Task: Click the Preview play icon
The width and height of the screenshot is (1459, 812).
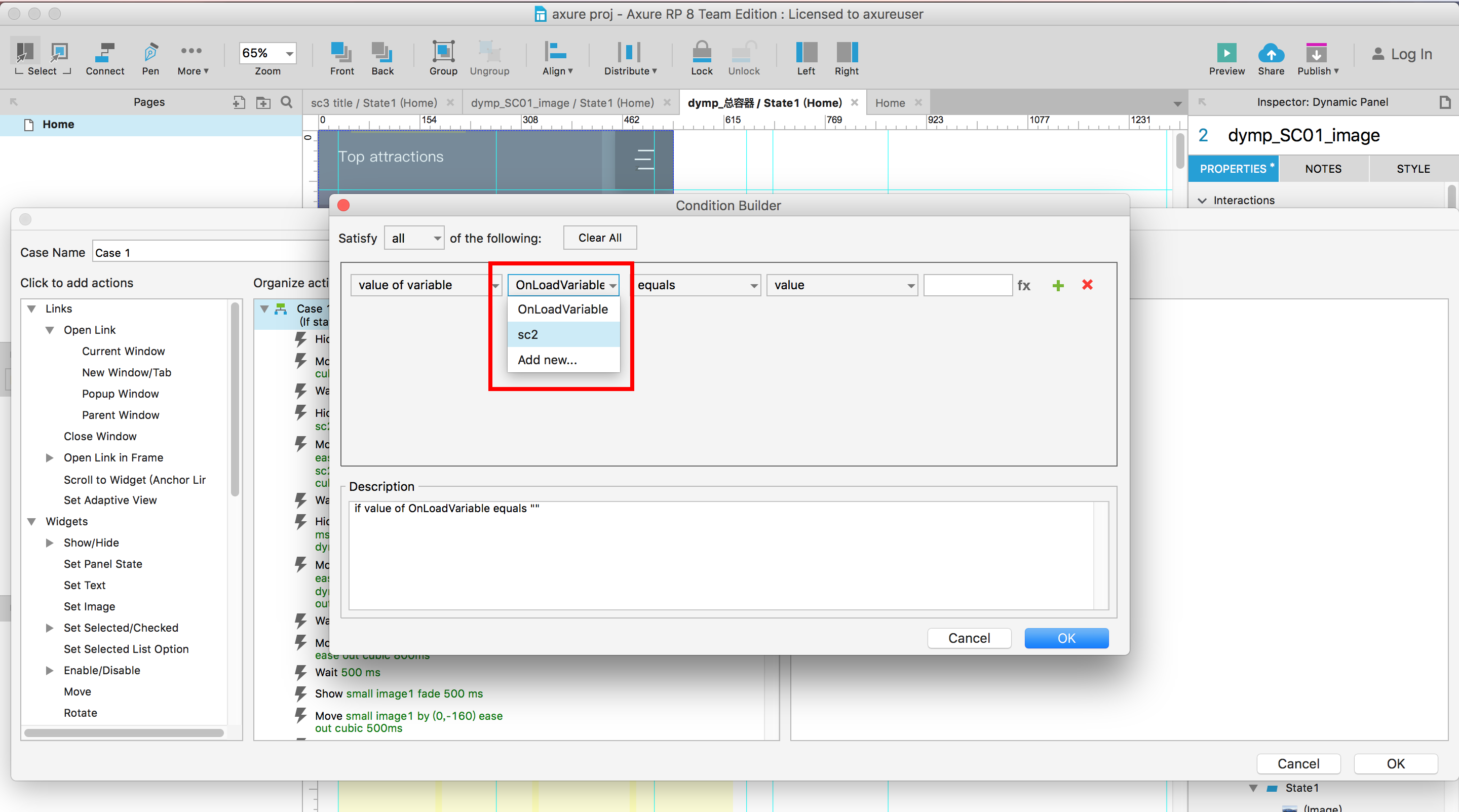Action: click(1226, 53)
